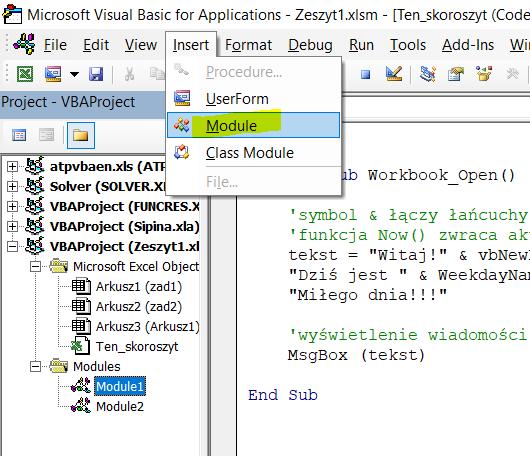Click the tekst = "Witaj!" code line

click(x=409, y=255)
